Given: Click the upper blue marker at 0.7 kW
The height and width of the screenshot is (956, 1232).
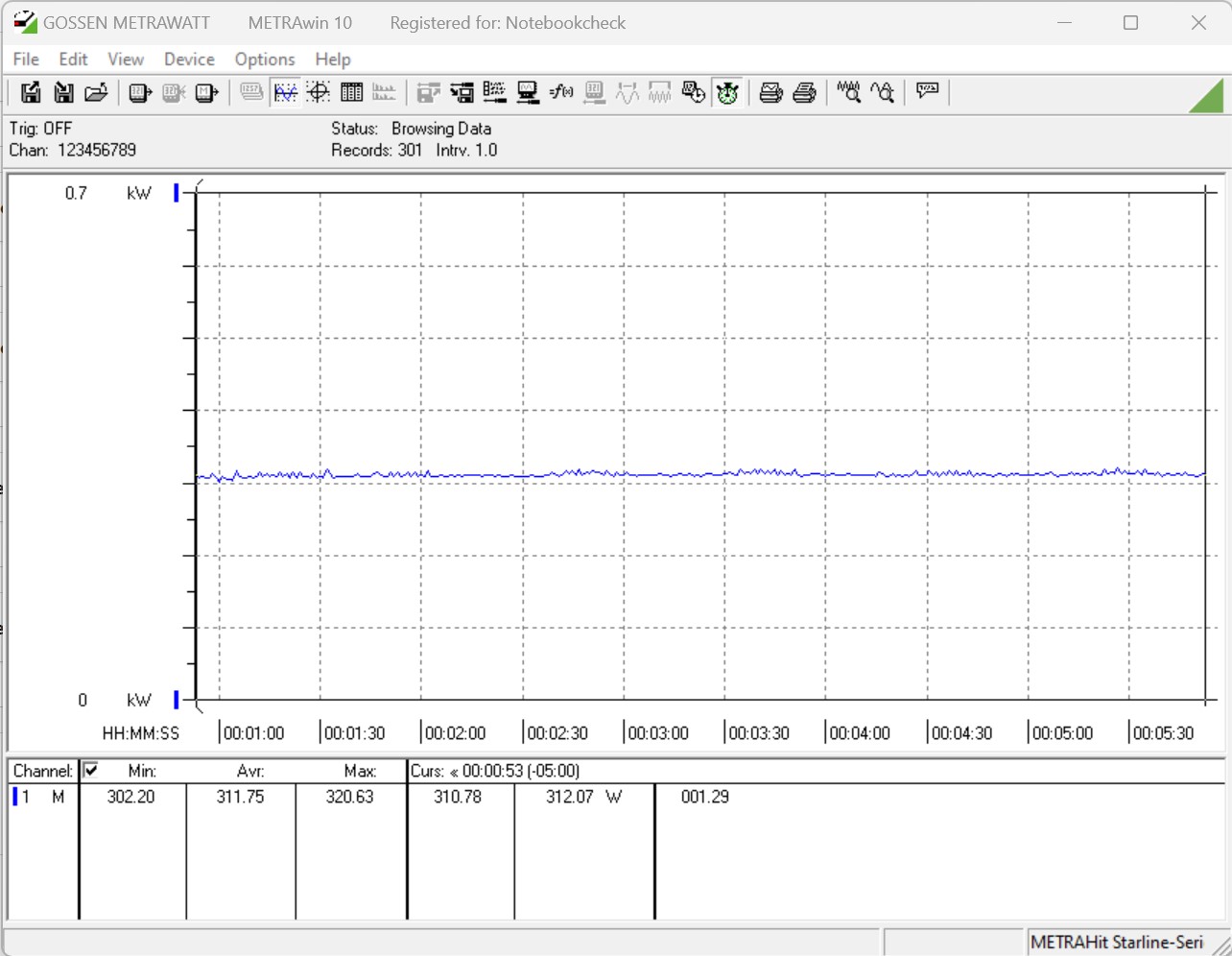Looking at the screenshot, I should pyautogui.click(x=177, y=193).
